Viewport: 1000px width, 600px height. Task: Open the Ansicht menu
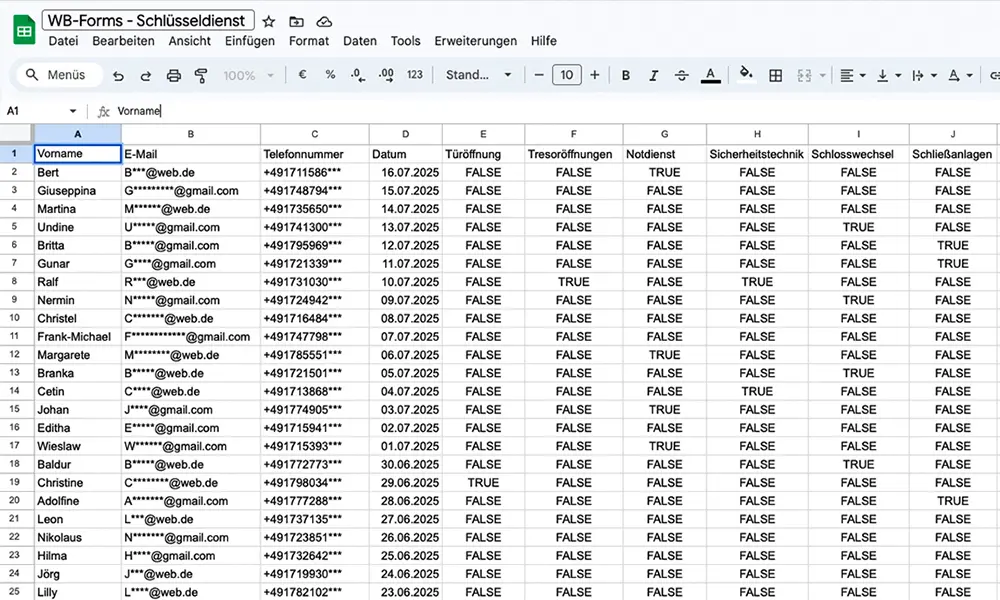(x=189, y=41)
